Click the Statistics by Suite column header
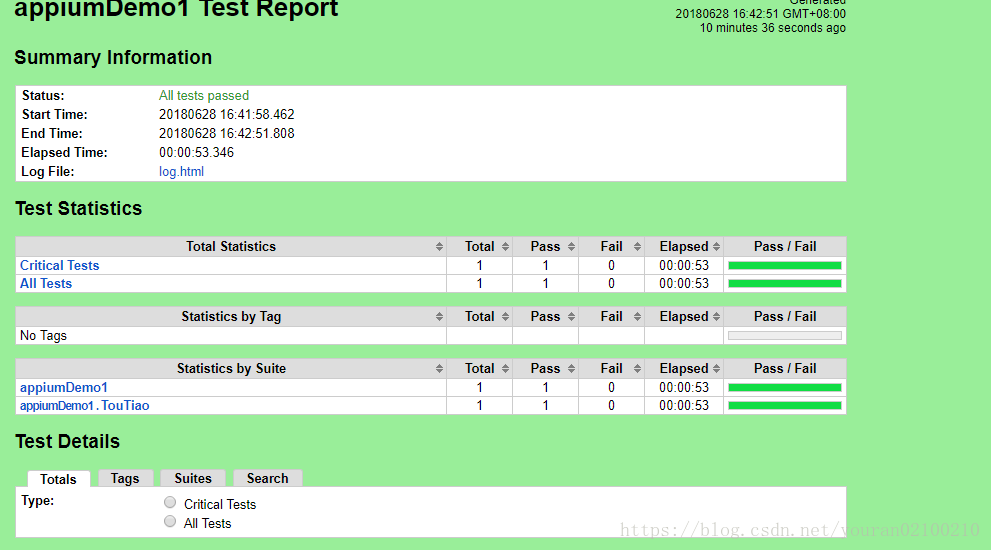The height and width of the screenshot is (550, 991). pyautogui.click(x=231, y=369)
